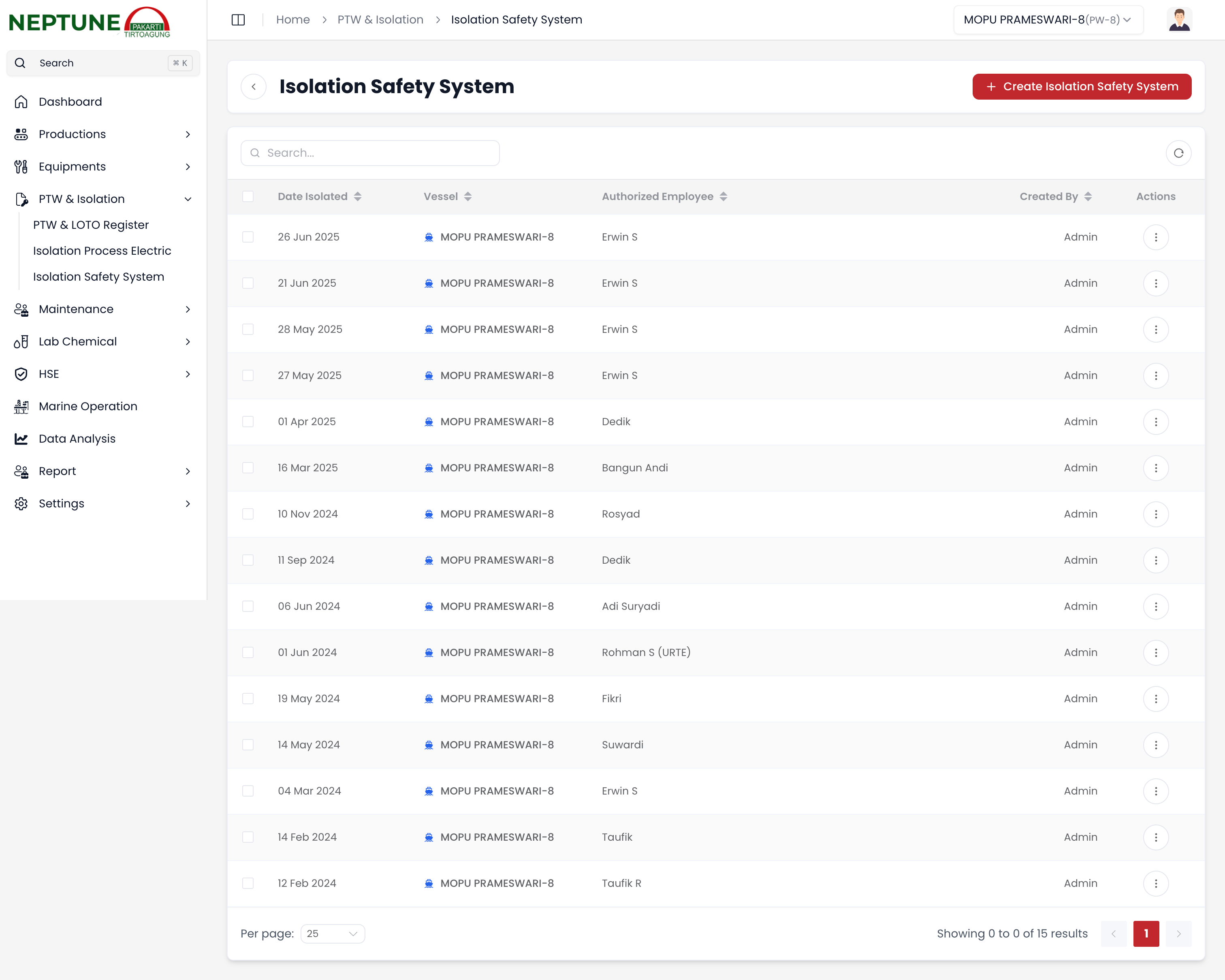The width and height of the screenshot is (1225, 980).
Task: Click the Home breadcrumb link
Action: (x=292, y=20)
